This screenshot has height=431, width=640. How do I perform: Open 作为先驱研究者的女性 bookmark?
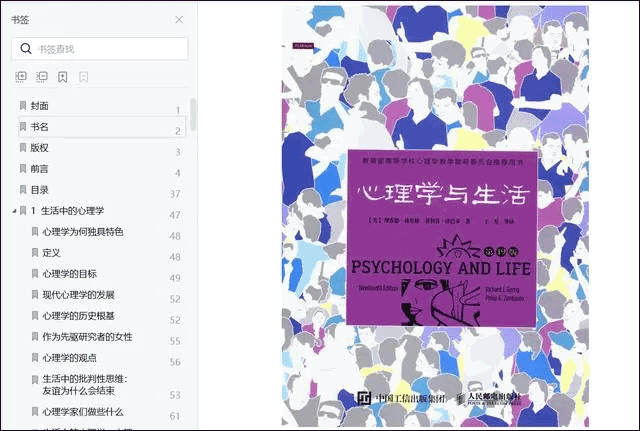[87, 337]
